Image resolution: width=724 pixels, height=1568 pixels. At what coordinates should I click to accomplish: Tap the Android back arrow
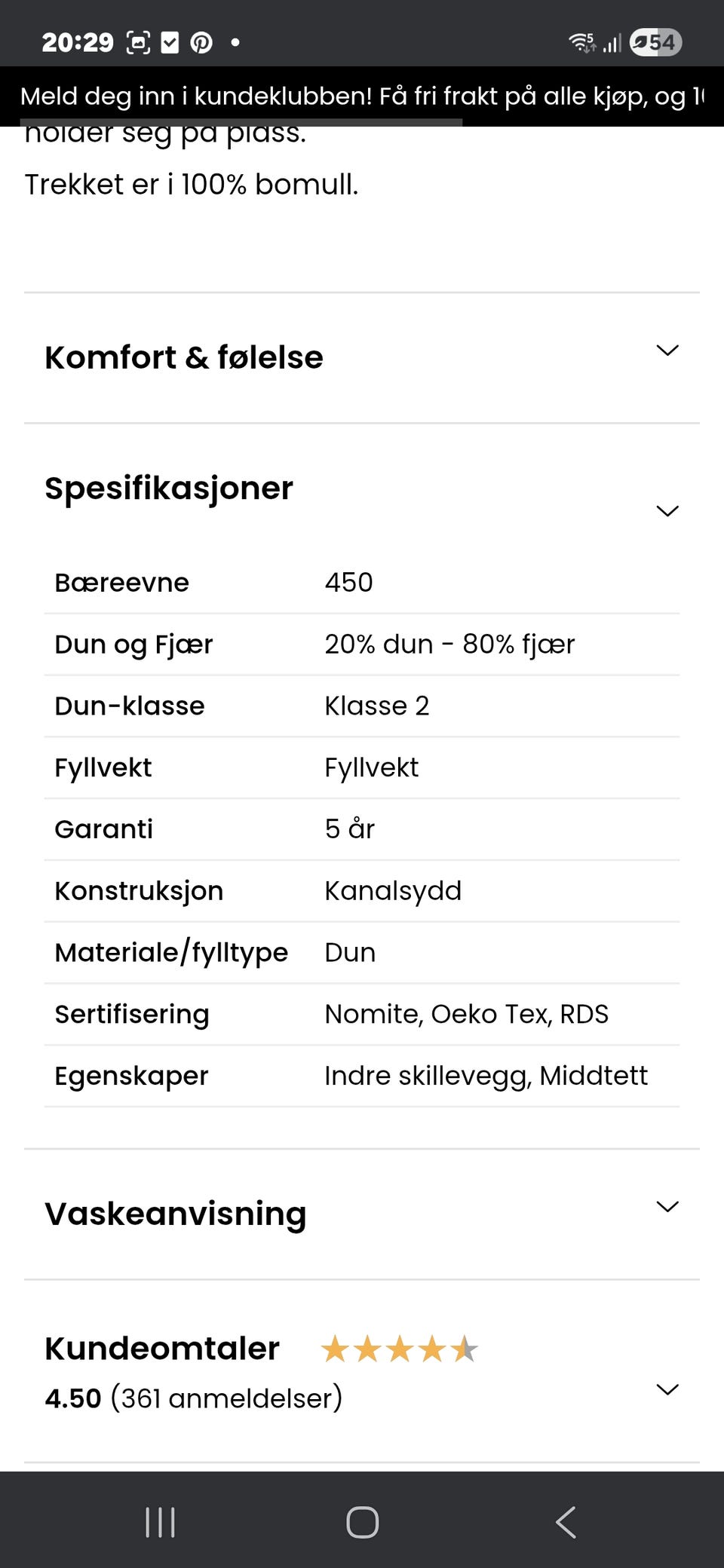(x=566, y=1522)
